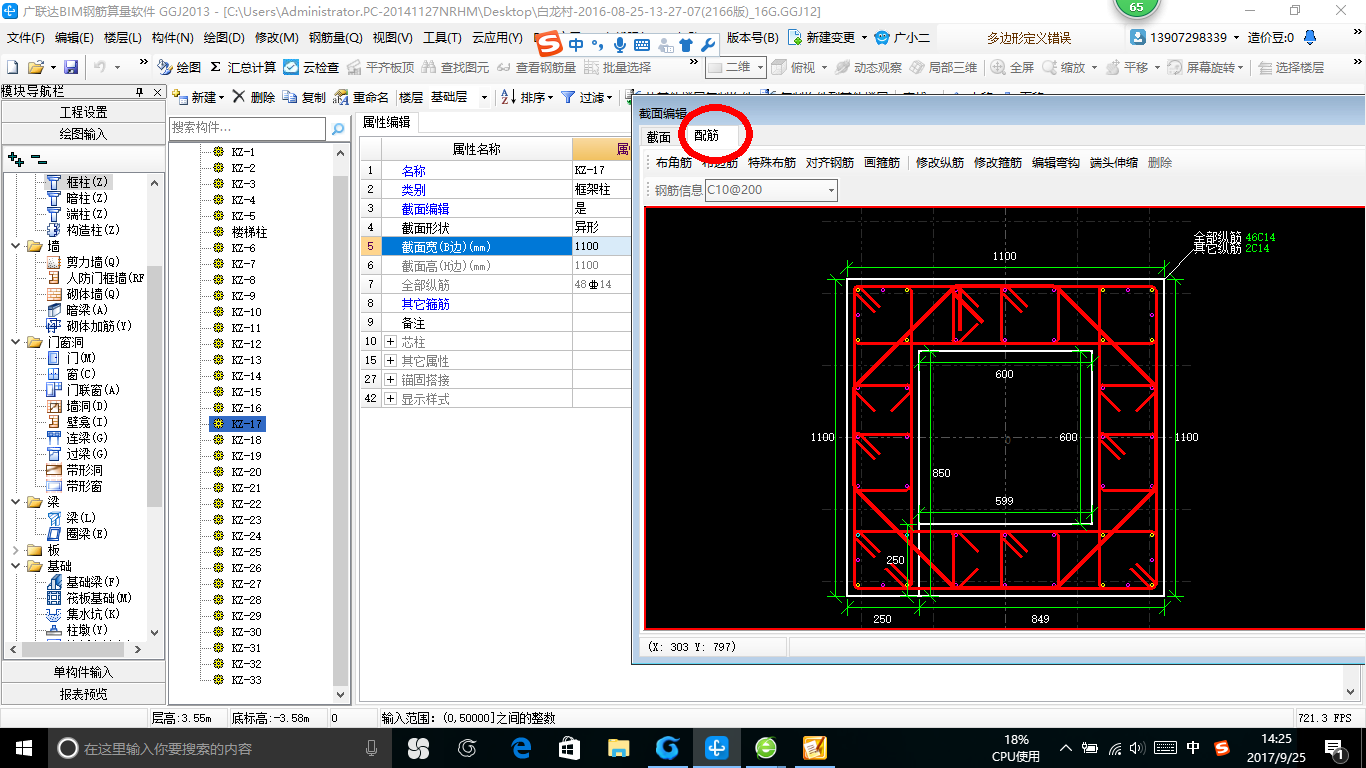Start 云检查 cloud check
Viewport: 1366px width, 768px height.
311,67
